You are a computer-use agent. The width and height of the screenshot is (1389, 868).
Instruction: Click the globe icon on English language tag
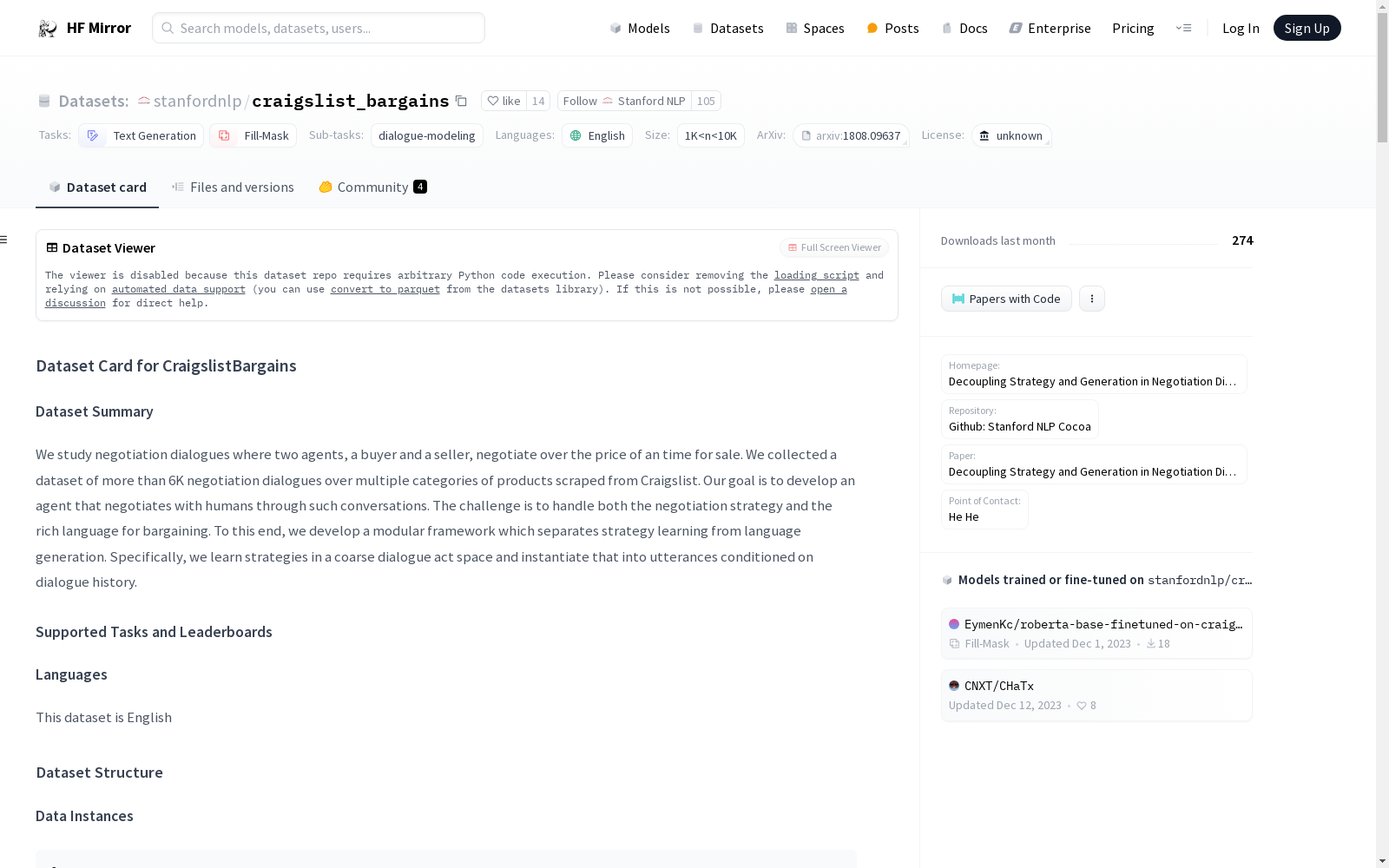(x=574, y=135)
